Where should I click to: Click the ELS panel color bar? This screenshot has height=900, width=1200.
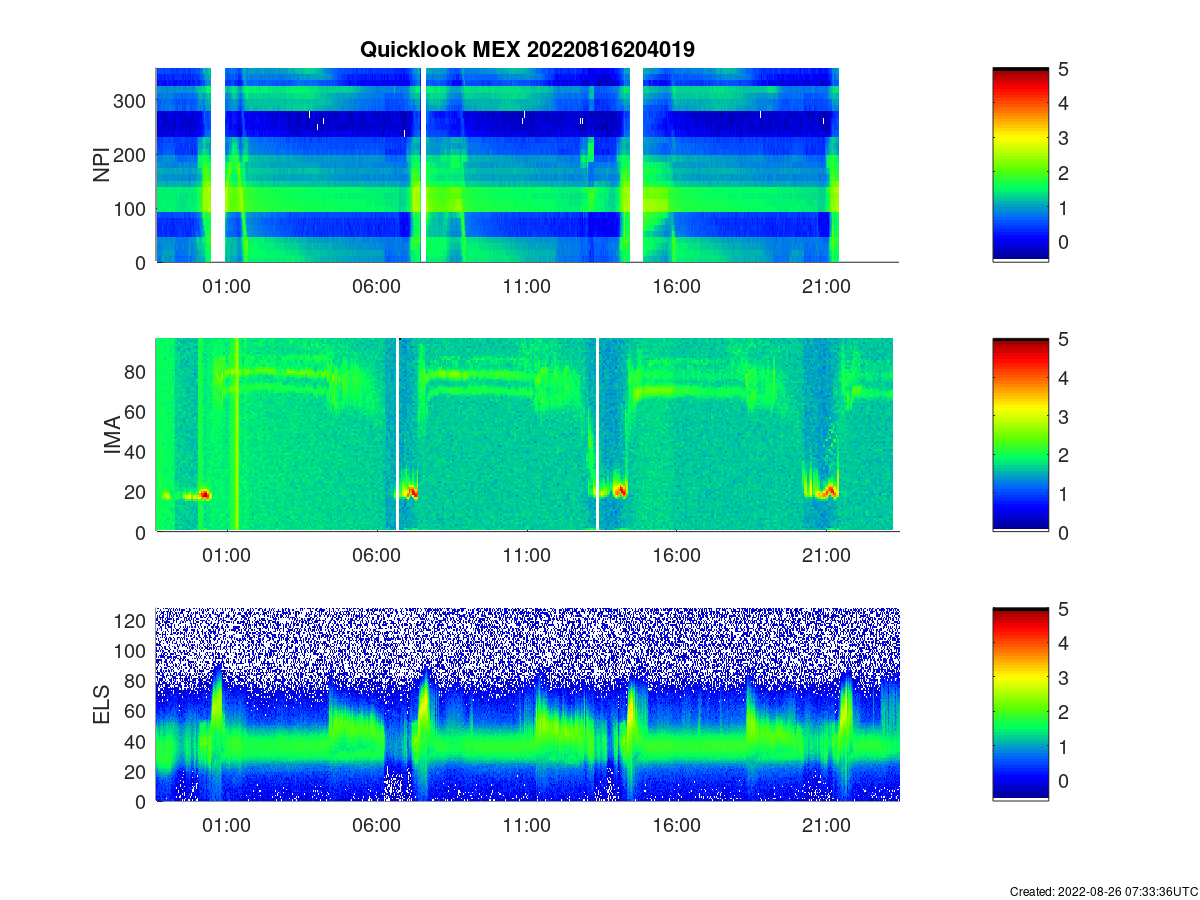coord(1020,704)
